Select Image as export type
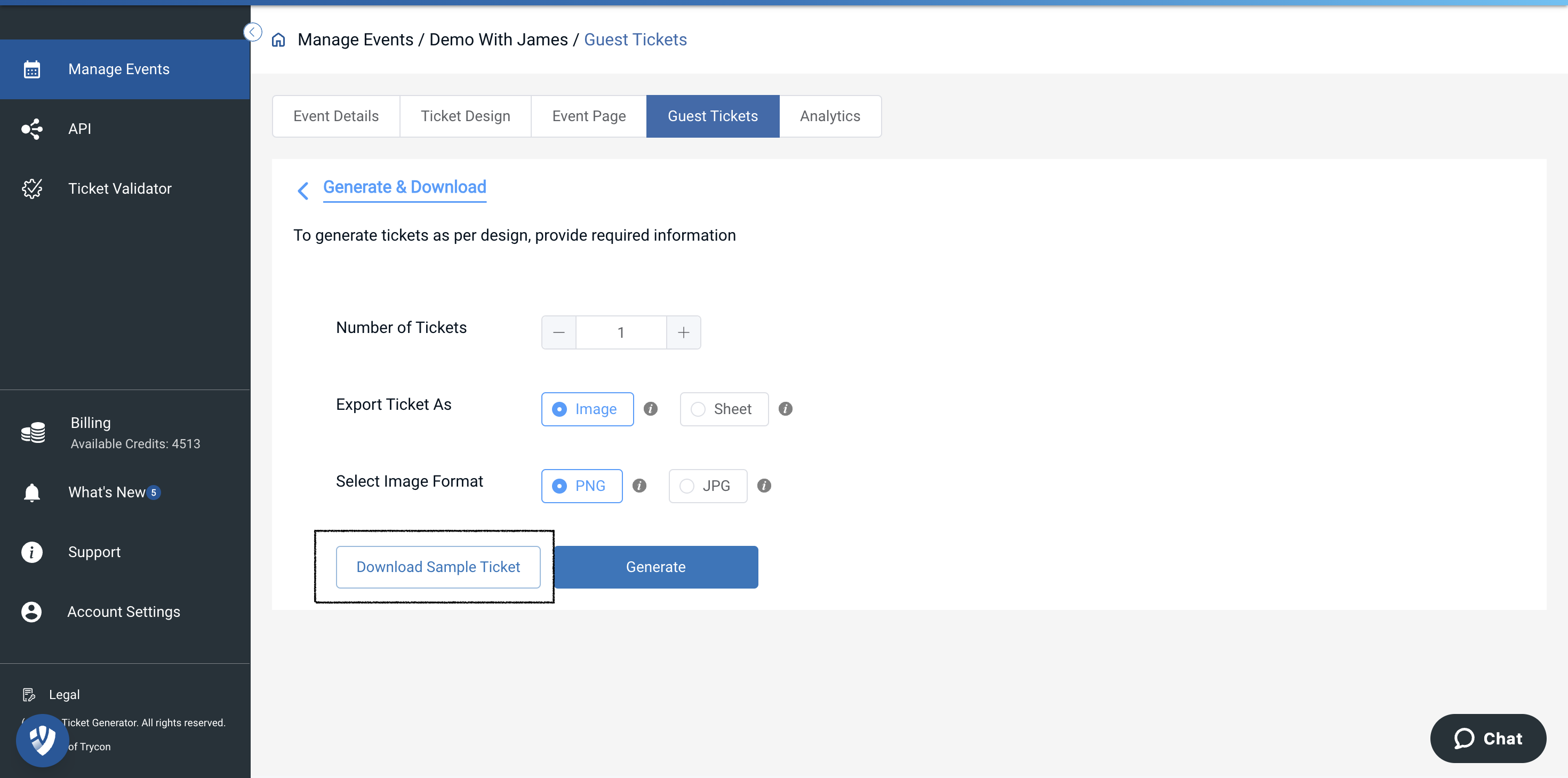This screenshot has width=1568, height=778. tap(587, 409)
